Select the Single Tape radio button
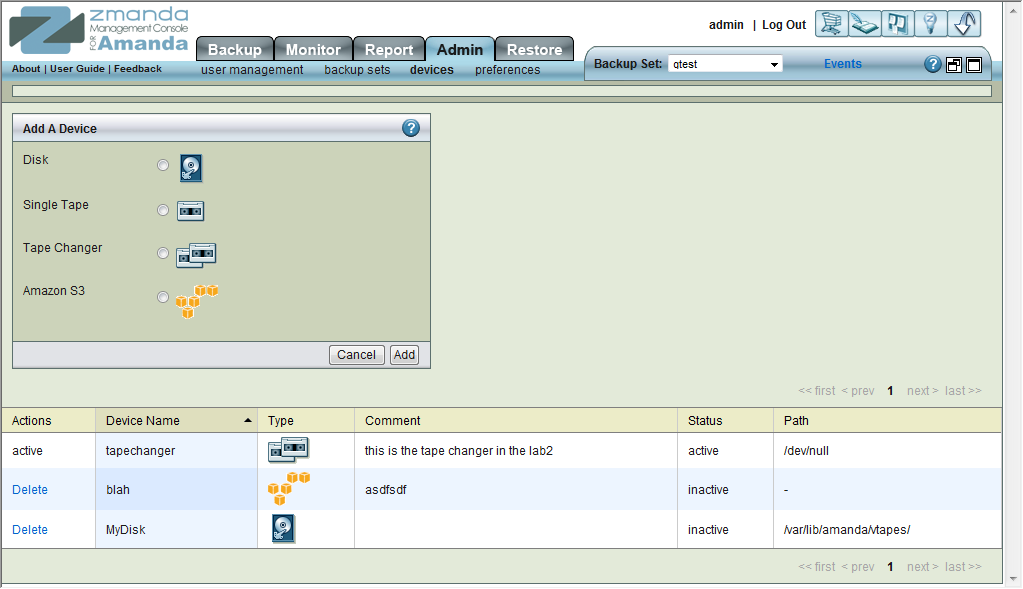This screenshot has height=589, width=1023. [163, 210]
